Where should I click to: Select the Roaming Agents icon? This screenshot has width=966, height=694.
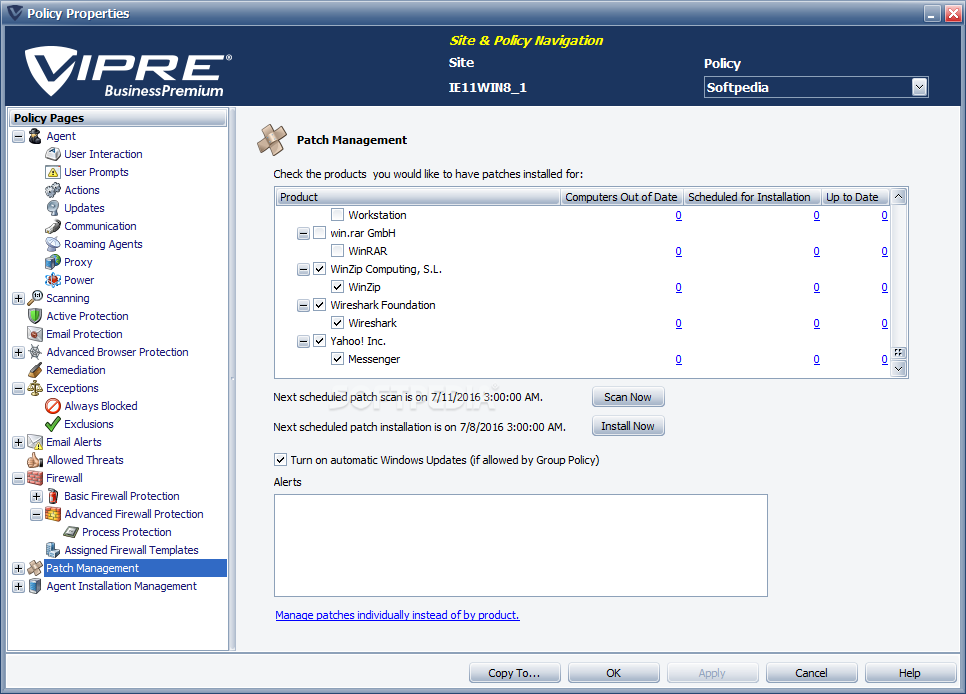tap(53, 244)
